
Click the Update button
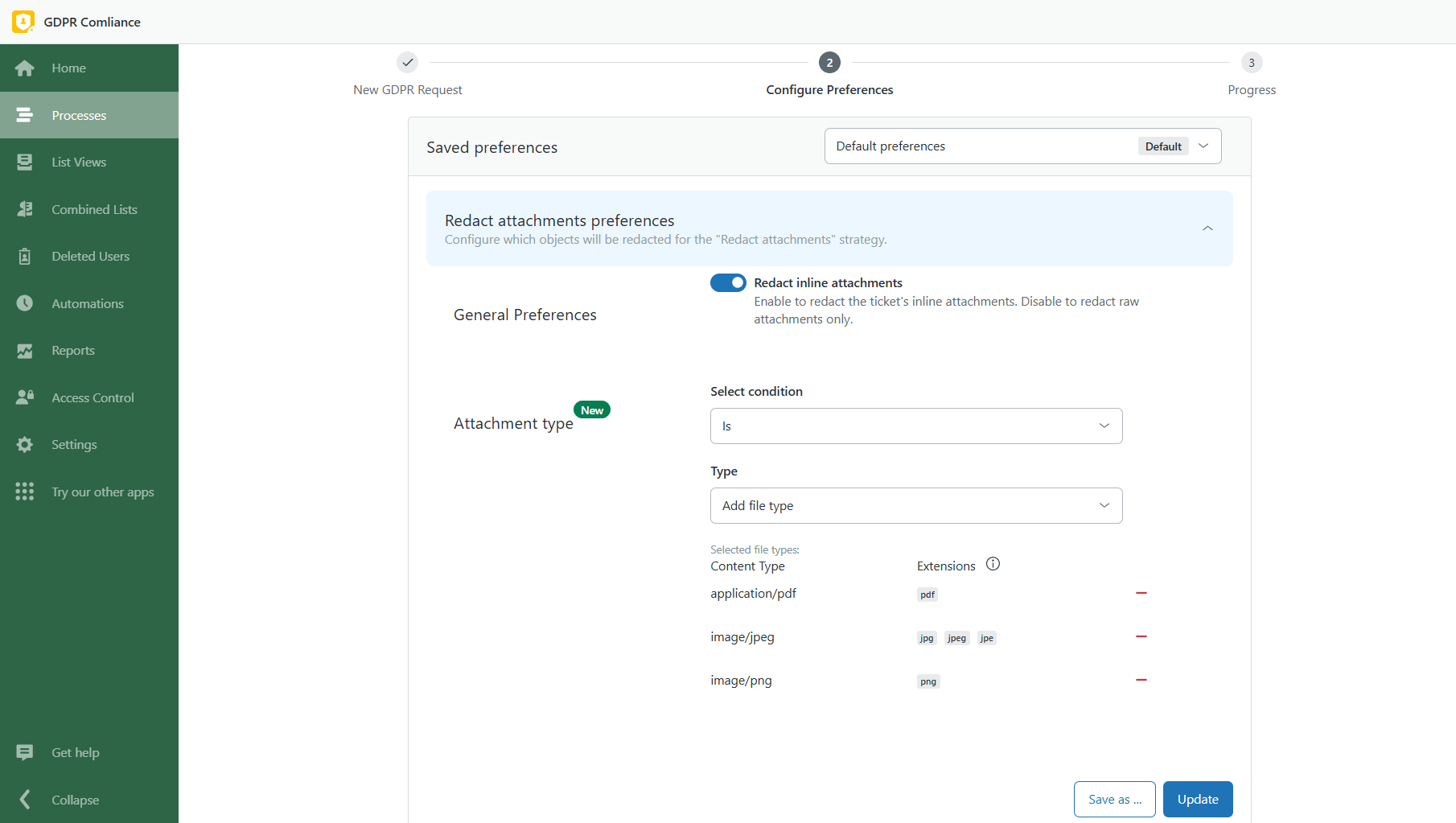click(x=1198, y=799)
